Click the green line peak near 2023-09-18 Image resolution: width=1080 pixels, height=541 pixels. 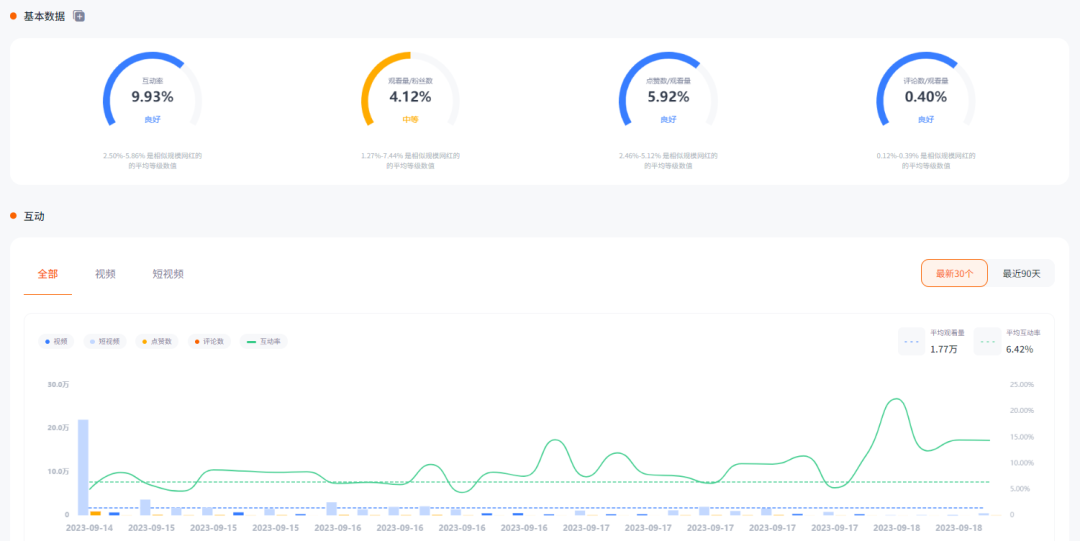point(895,399)
